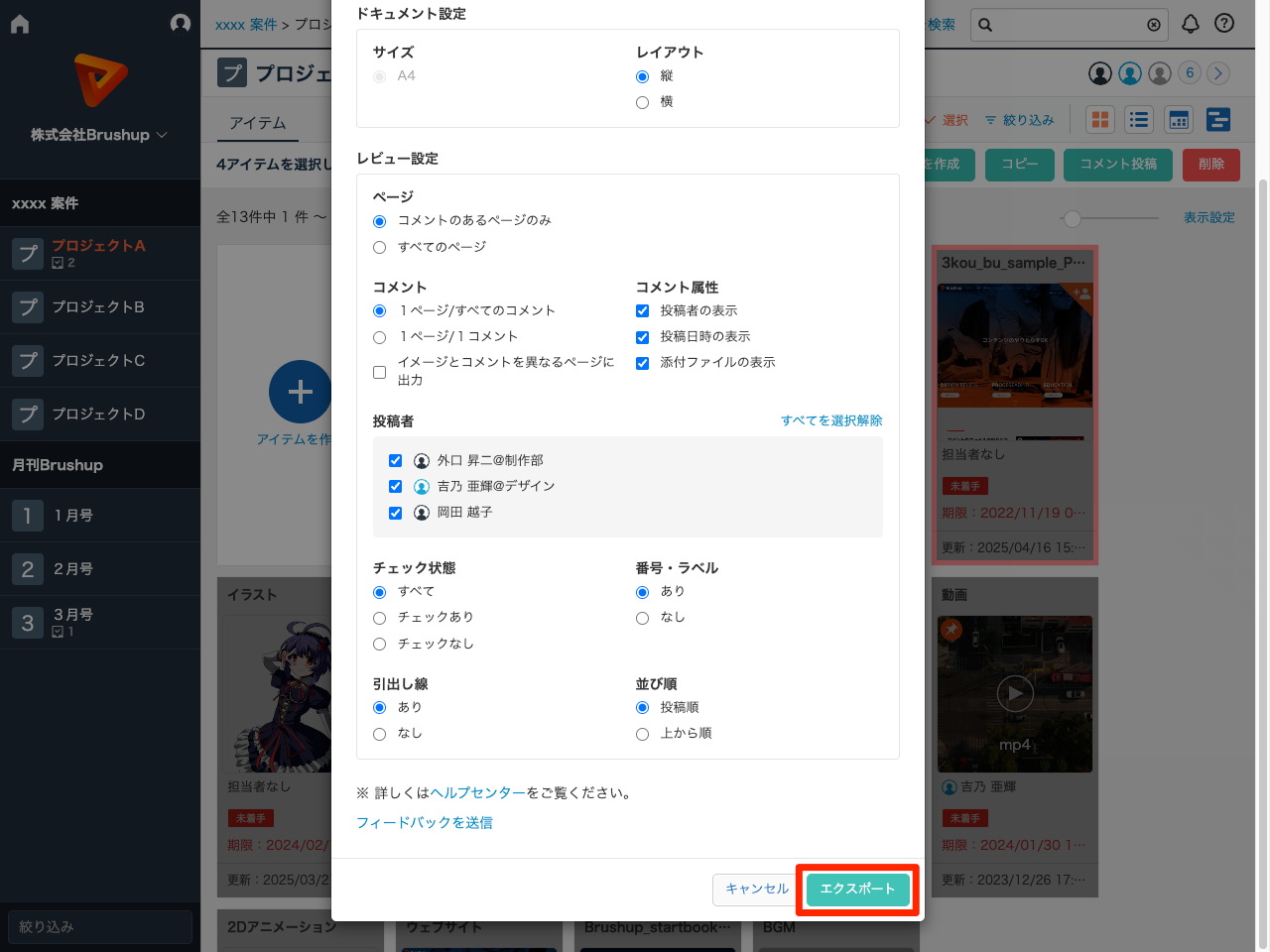Switch to list view icon

(1139, 120)
